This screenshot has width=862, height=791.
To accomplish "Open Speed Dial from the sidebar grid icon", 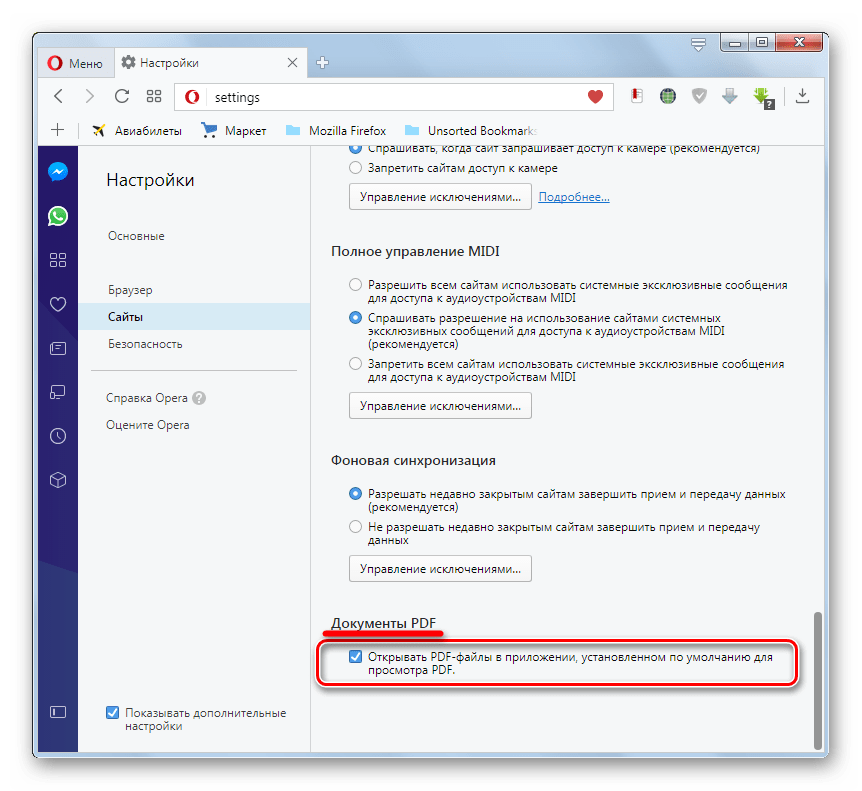I will (x=58, y=260).
